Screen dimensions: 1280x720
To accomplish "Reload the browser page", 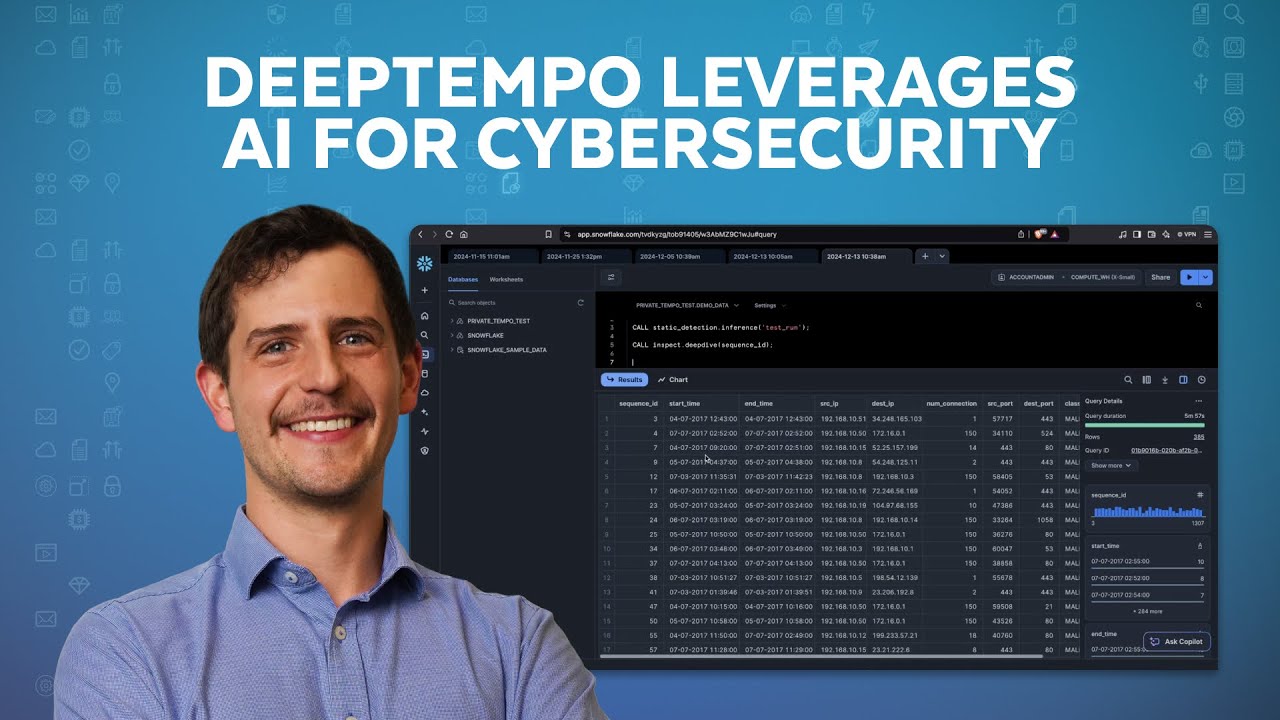I will [449, 234].
